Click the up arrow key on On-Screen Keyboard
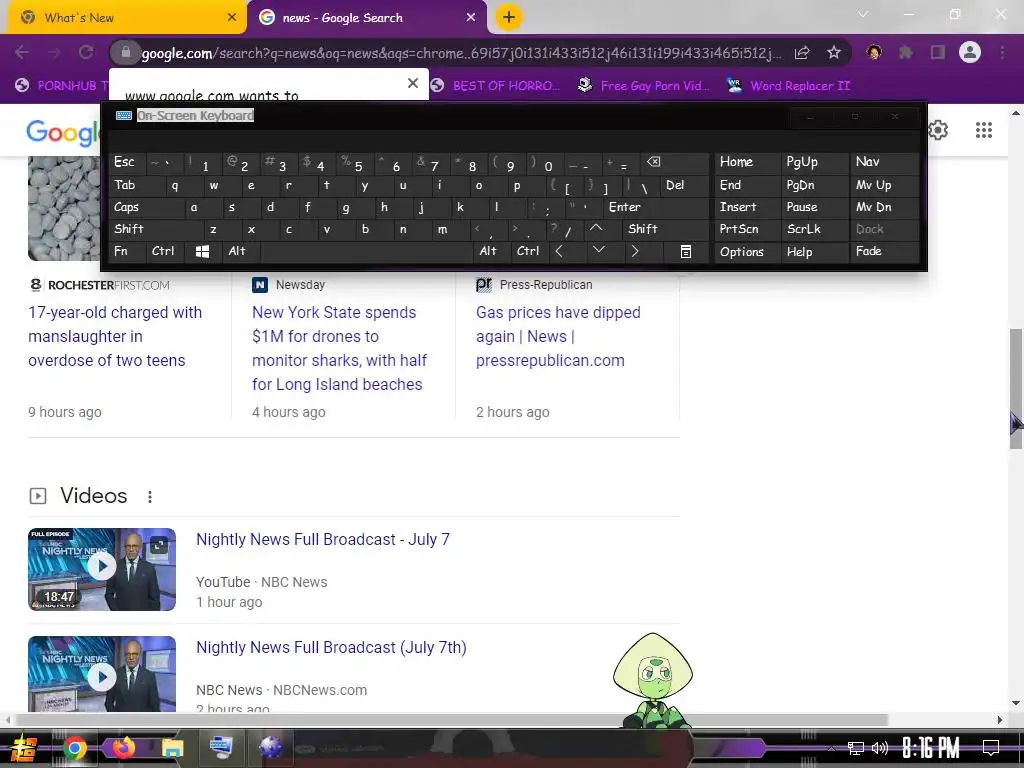This screenshot has width=1024, height=768. coord(596,229)
